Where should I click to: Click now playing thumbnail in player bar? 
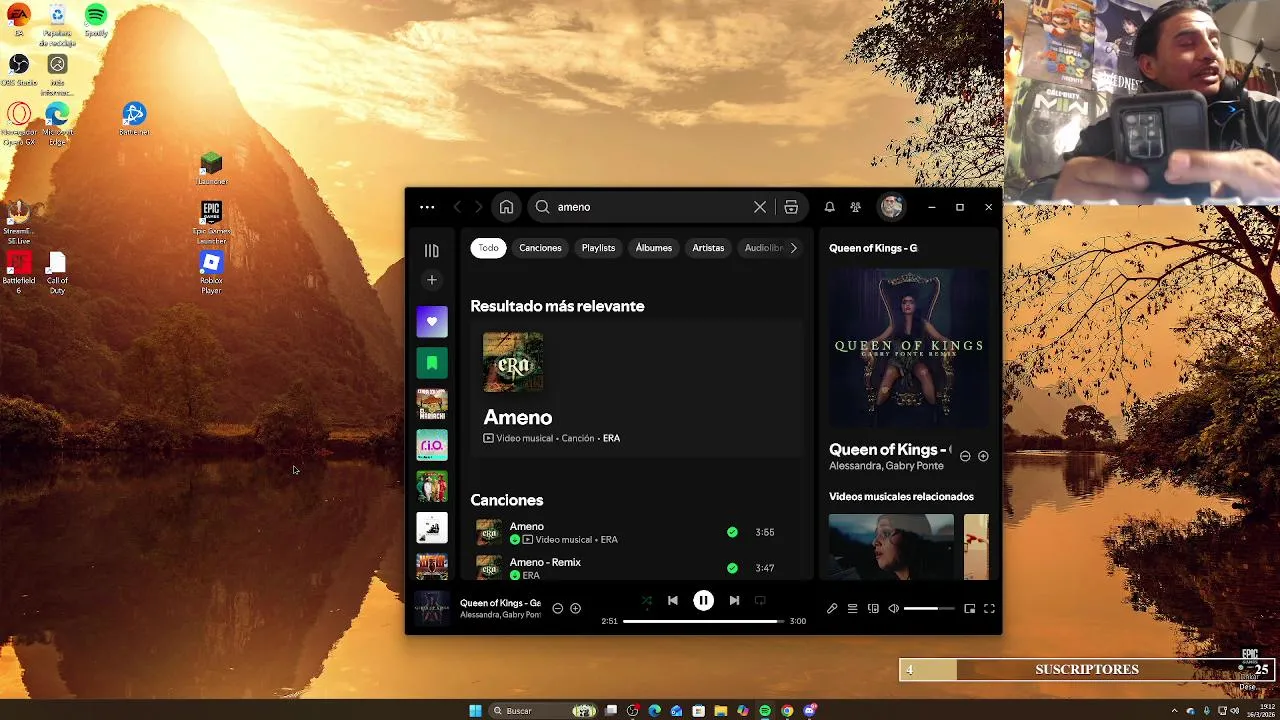pos(432,608)
